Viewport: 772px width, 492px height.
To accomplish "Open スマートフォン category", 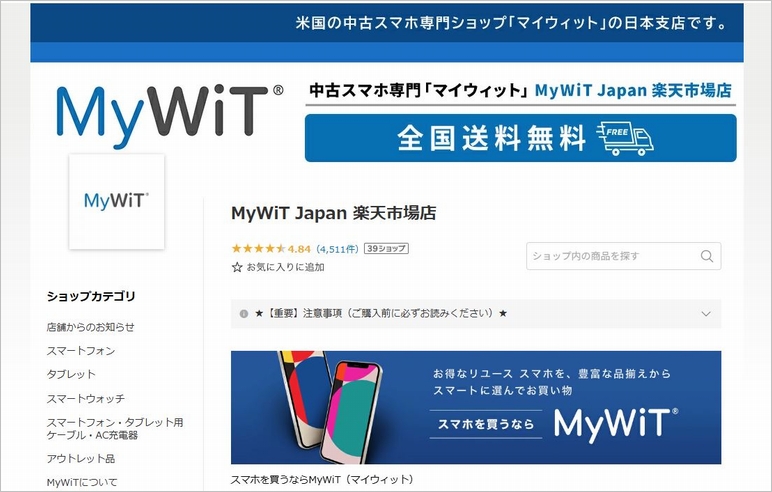I will (81, 351).
